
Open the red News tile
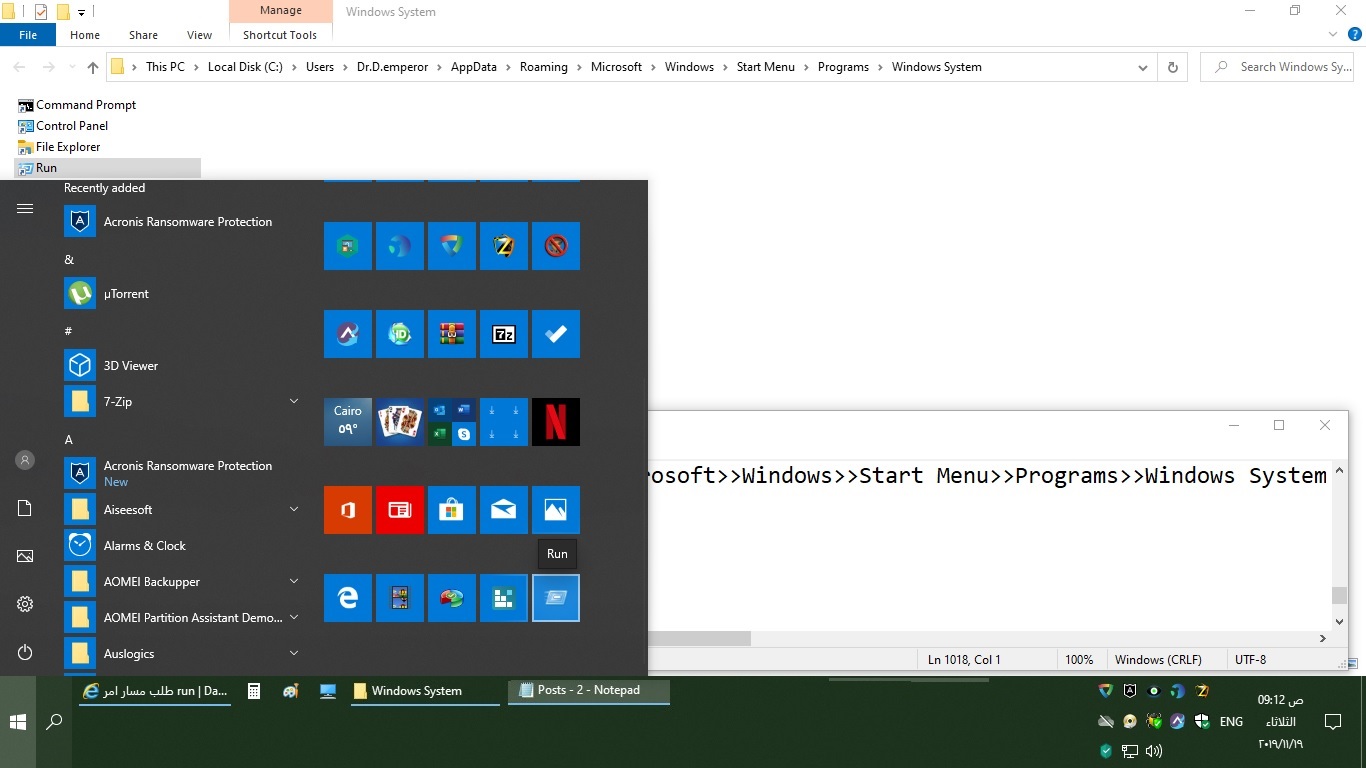pos(400,510)
